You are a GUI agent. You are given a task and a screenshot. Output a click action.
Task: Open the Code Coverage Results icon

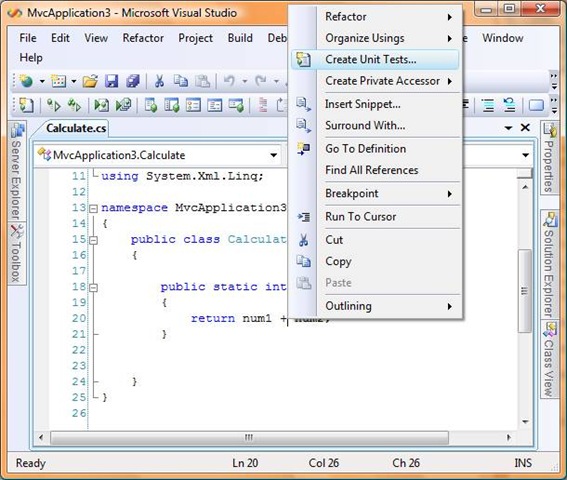(215, 105)
